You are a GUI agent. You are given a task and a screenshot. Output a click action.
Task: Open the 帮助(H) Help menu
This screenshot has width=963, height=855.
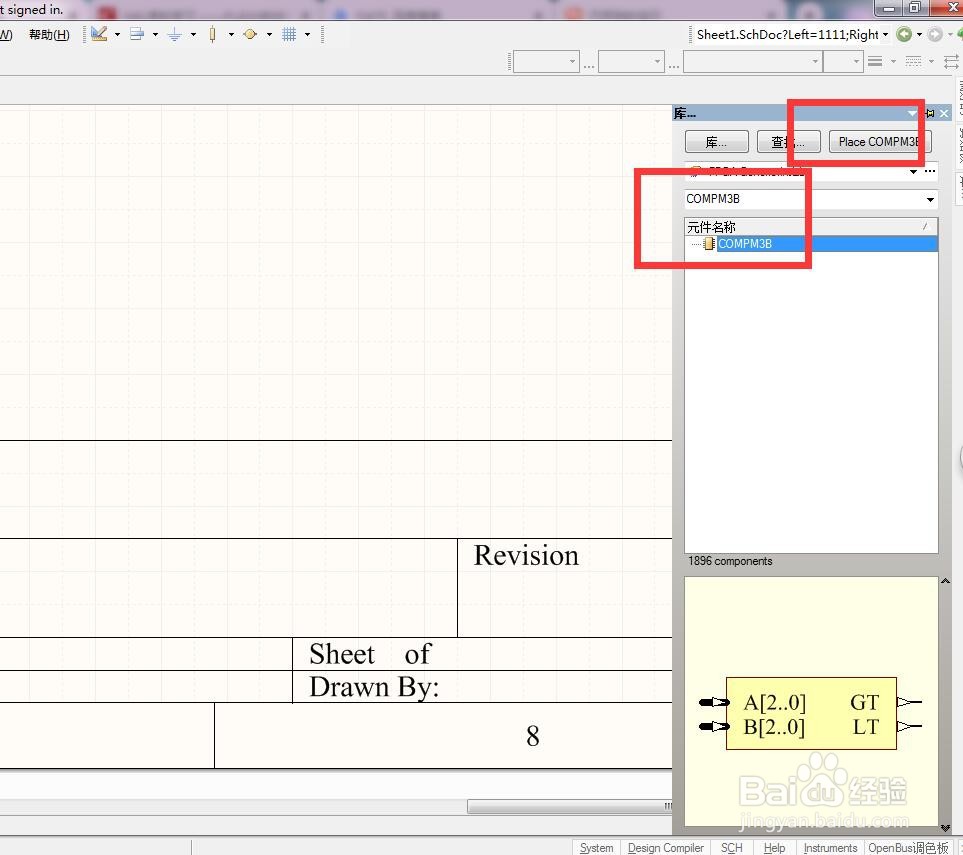[x=49, y=34]
